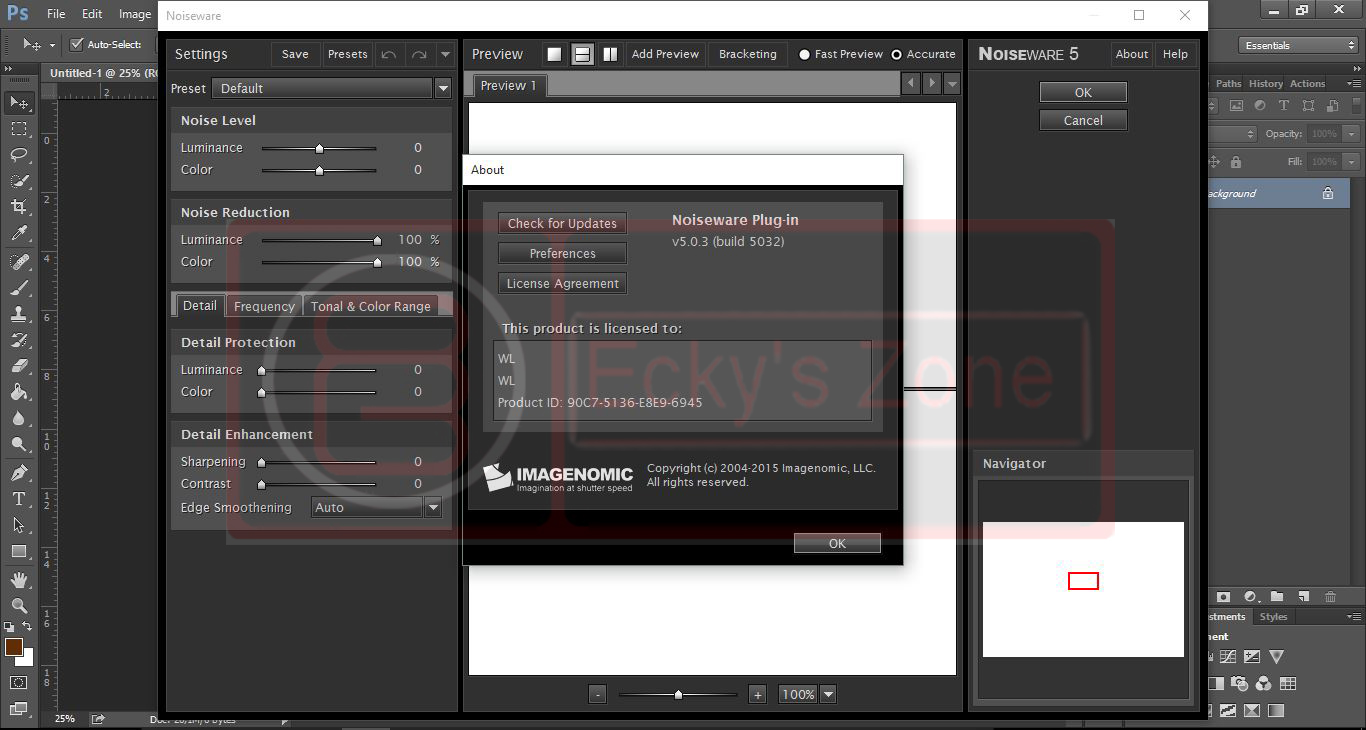Open the 100% zoom level dropdown
The height and width of the screenshot is (730, 1366).
[828, 694]
